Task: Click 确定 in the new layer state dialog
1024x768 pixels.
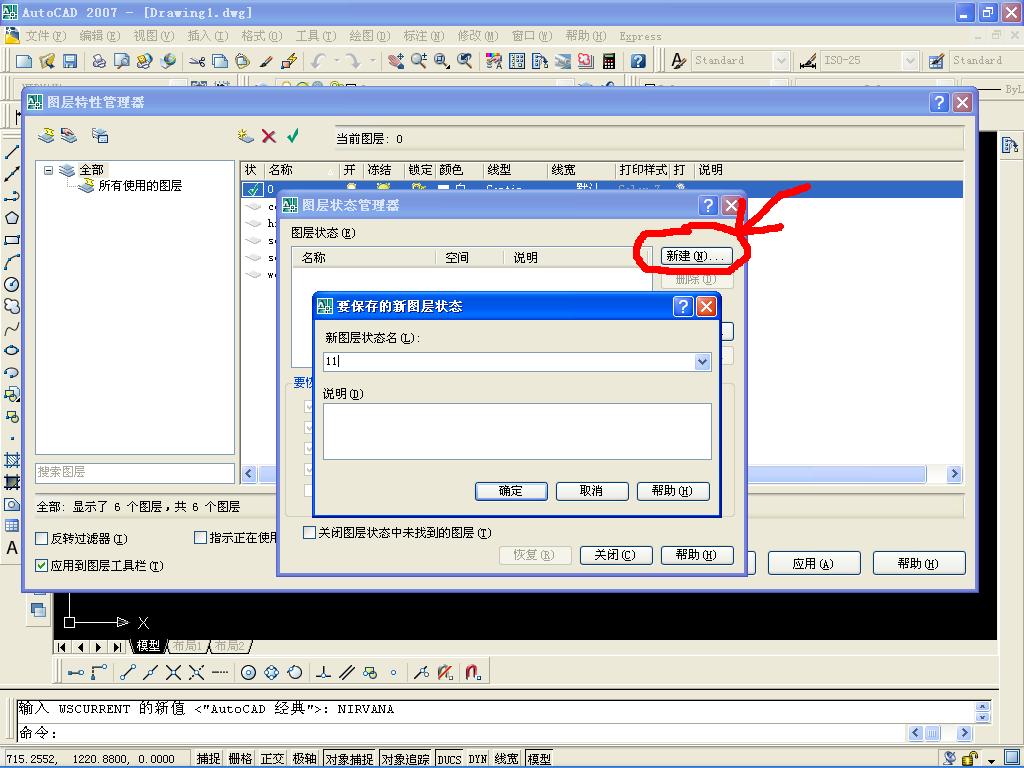Action: coord(511,491)
